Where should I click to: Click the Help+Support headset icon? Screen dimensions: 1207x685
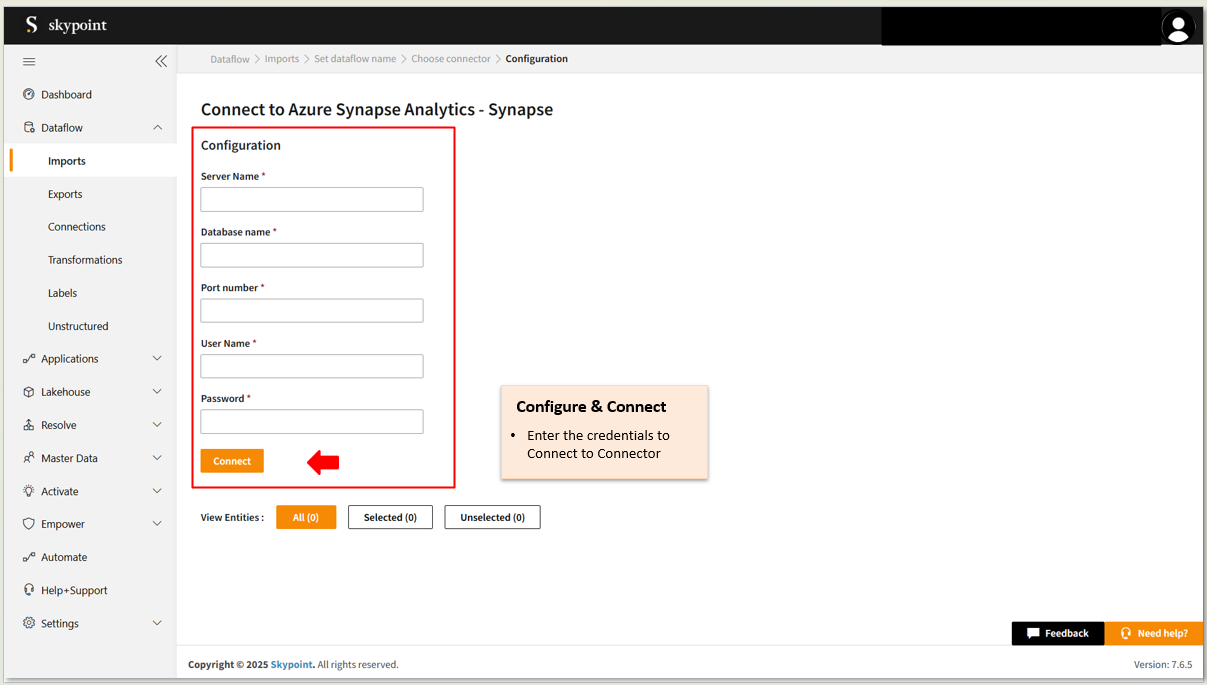[29, 590]
